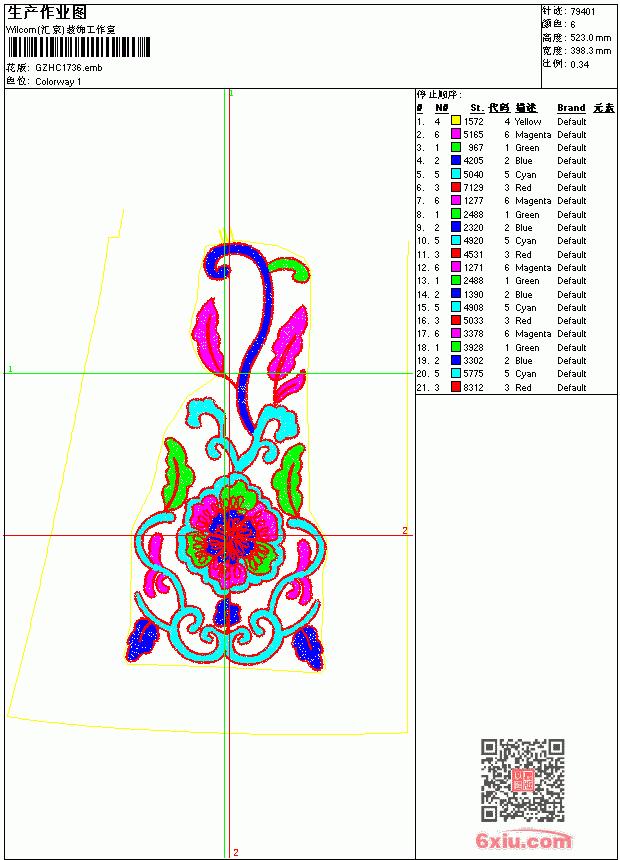Pick the blue swatch in stop row 4
Viewport: 620px width, 860px height.
(455, 160)
